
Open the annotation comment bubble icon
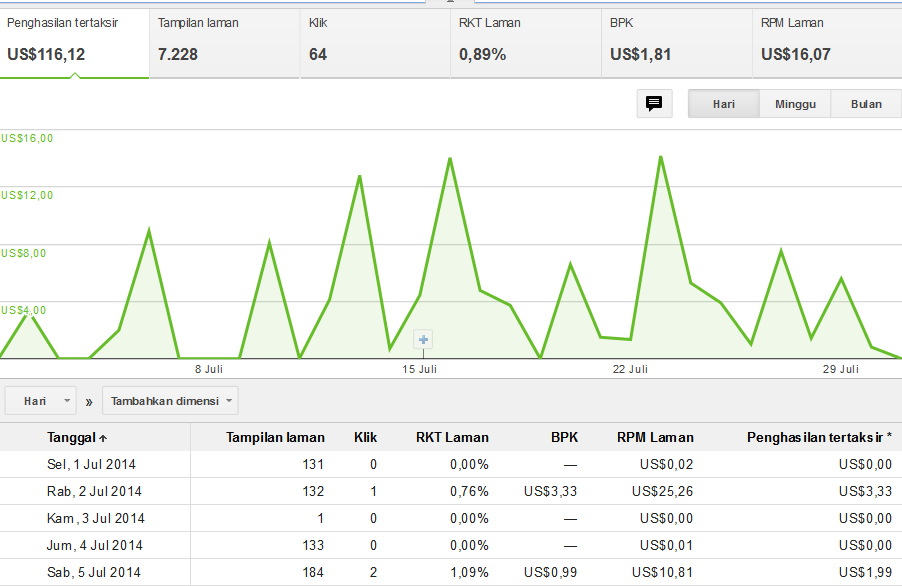(655, 103)
